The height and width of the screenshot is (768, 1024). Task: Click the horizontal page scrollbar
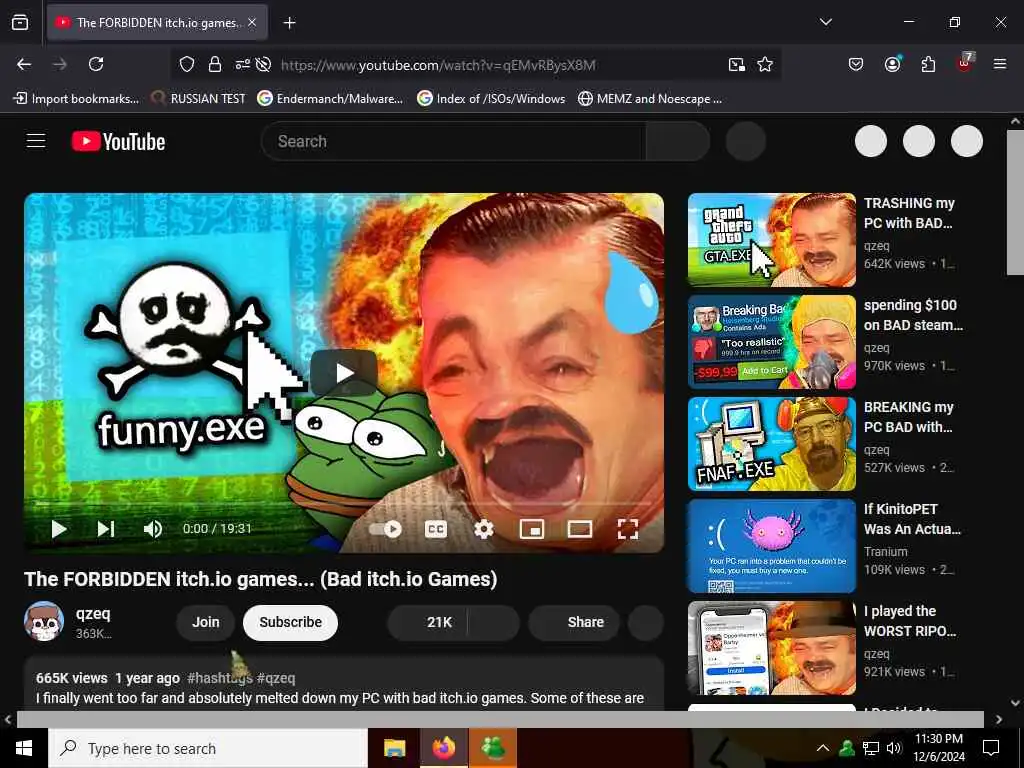pyautogui.click(x=500, y=719)
